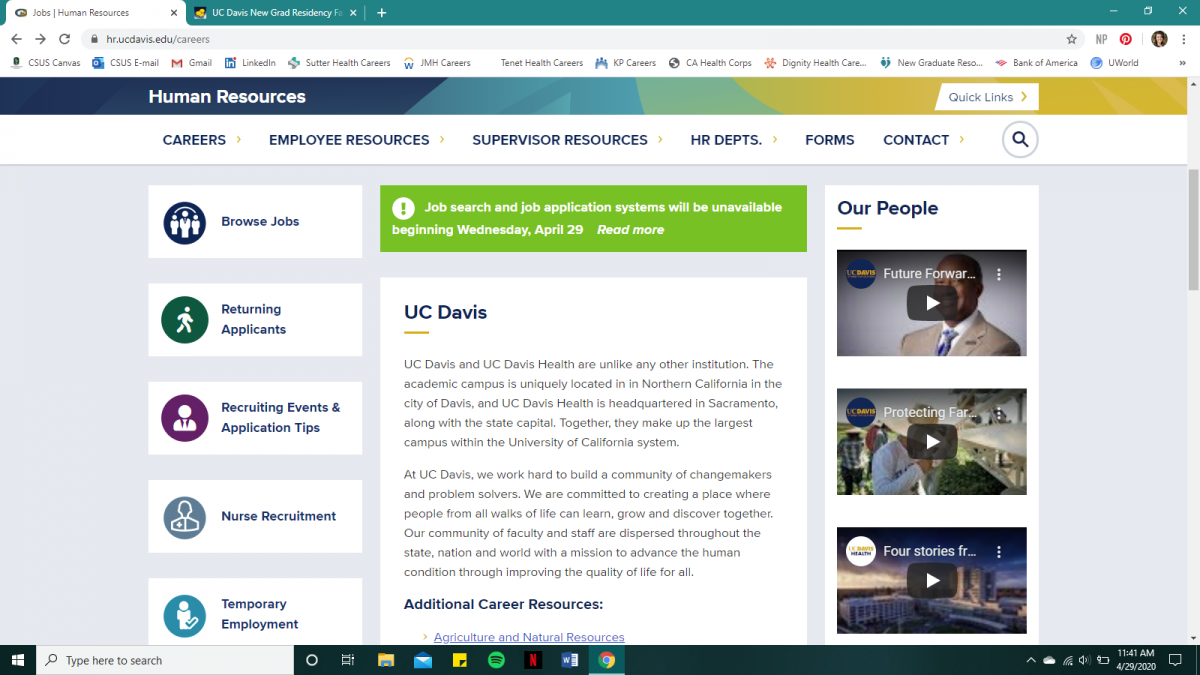Viewport: 1200px width, 675px height.
Task: Click the Returning Applicants walking icon
Action: [184, 320]
